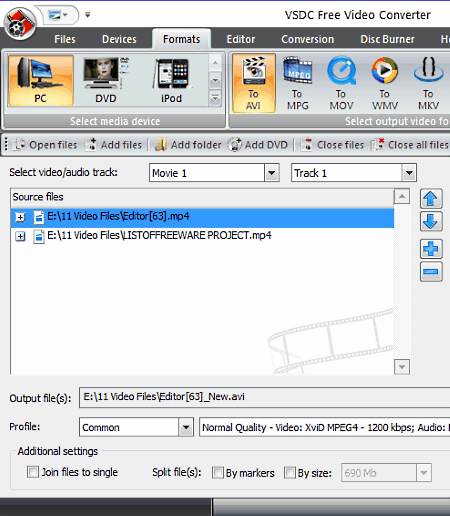Expand the LISTOFFREEWARE PROJECT.mp4 tree node
The image size is (450, 516).
[20, 237]
